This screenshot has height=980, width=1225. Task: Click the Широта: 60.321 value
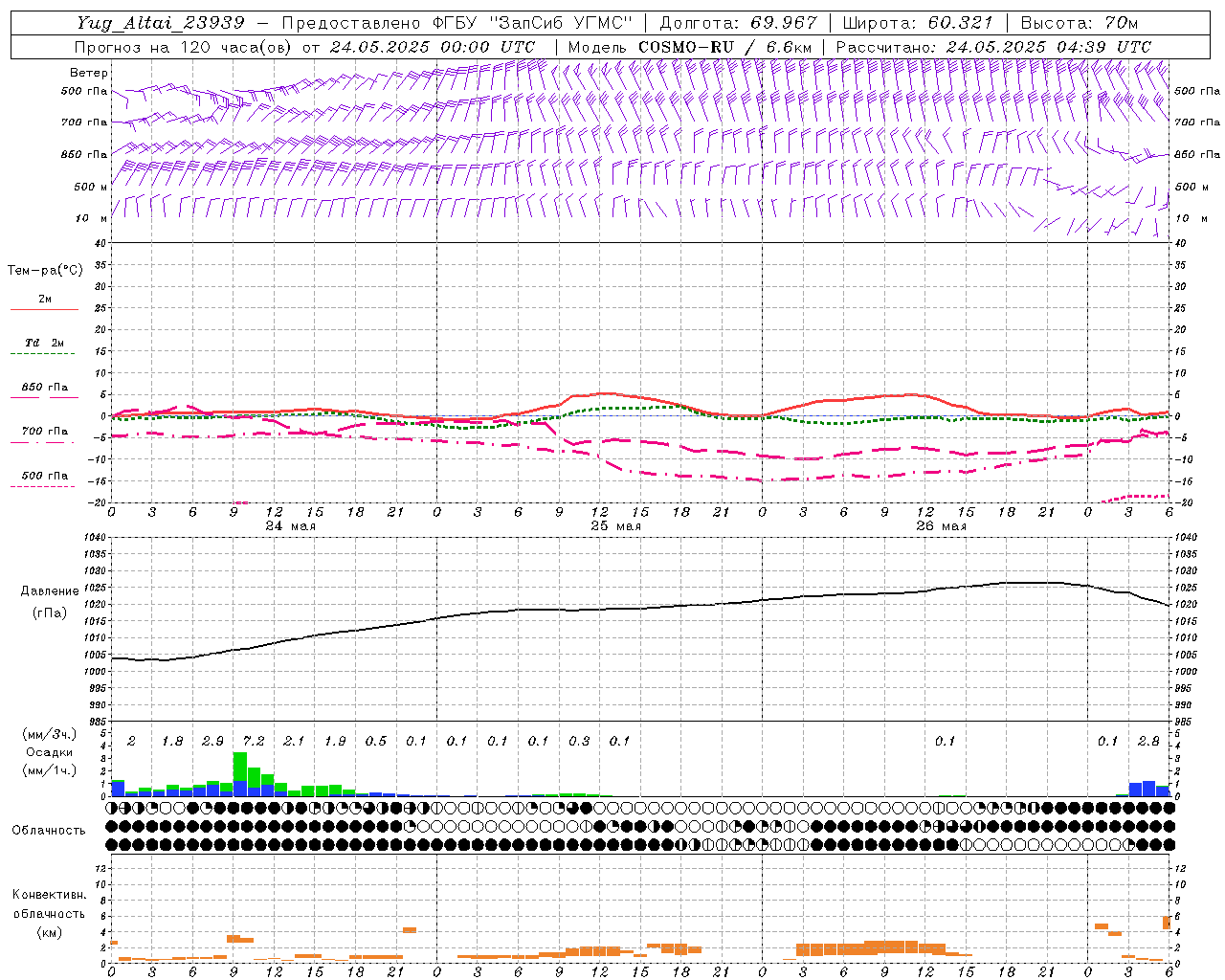[918, 23]
